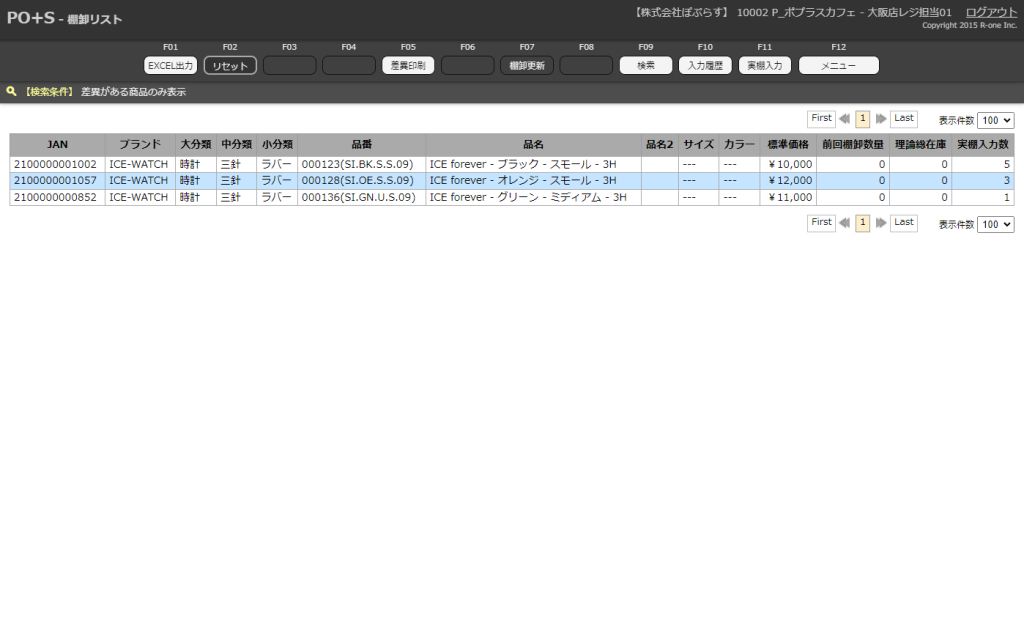1024x628 pixels.
Task: Click the 棚卸更新 button
Action: tap(527, 66)
